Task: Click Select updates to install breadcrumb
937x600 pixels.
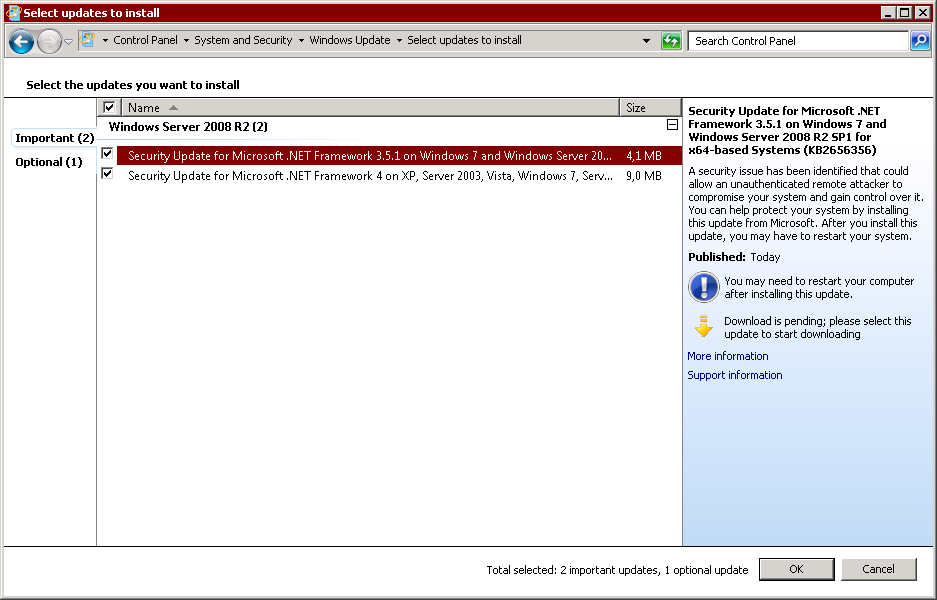Action: [x=464, y=40]
